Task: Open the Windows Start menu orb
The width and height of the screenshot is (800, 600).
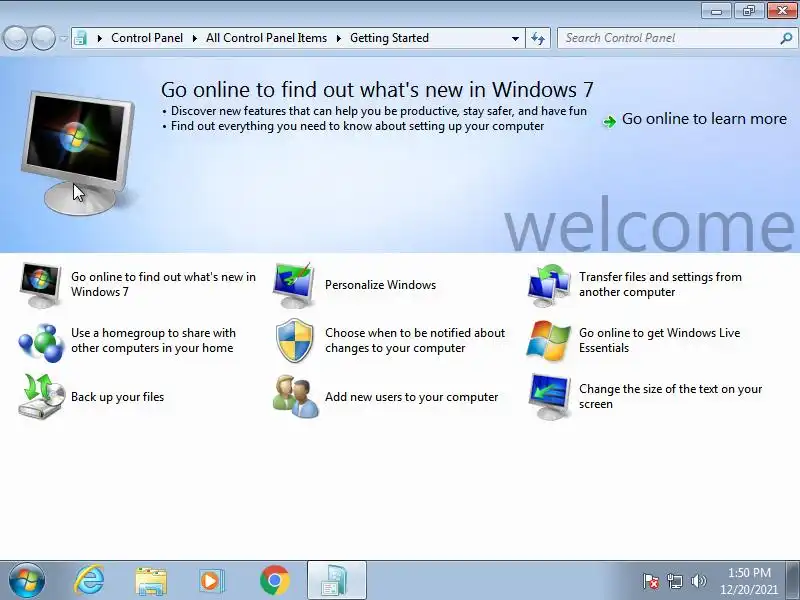Action: [27, 580]
